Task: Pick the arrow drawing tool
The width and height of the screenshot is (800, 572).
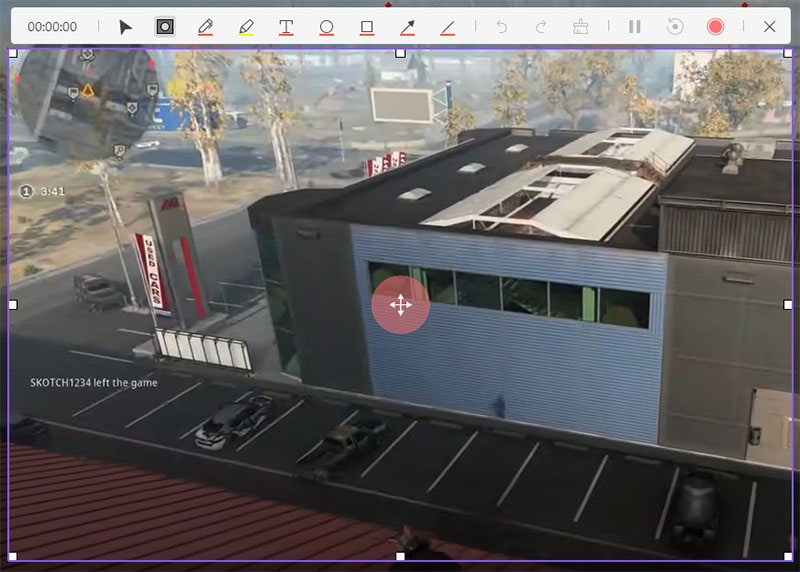Action: click(x=407, y=27)
